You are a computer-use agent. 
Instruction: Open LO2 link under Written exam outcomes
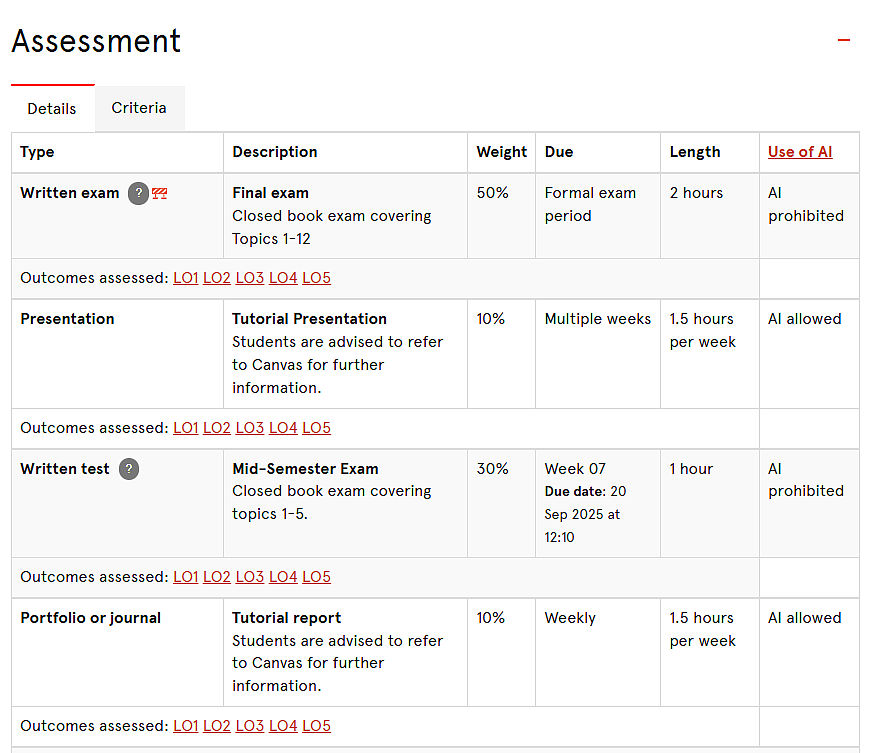(216, 277)
